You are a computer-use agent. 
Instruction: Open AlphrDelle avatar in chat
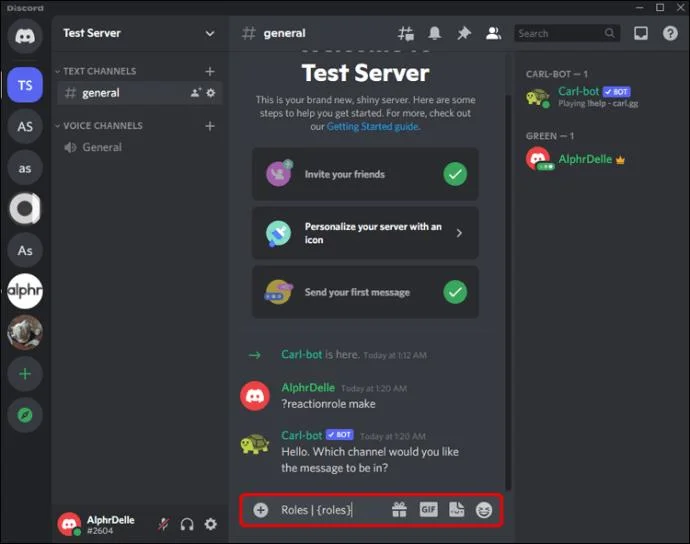(x=255, y=396)
